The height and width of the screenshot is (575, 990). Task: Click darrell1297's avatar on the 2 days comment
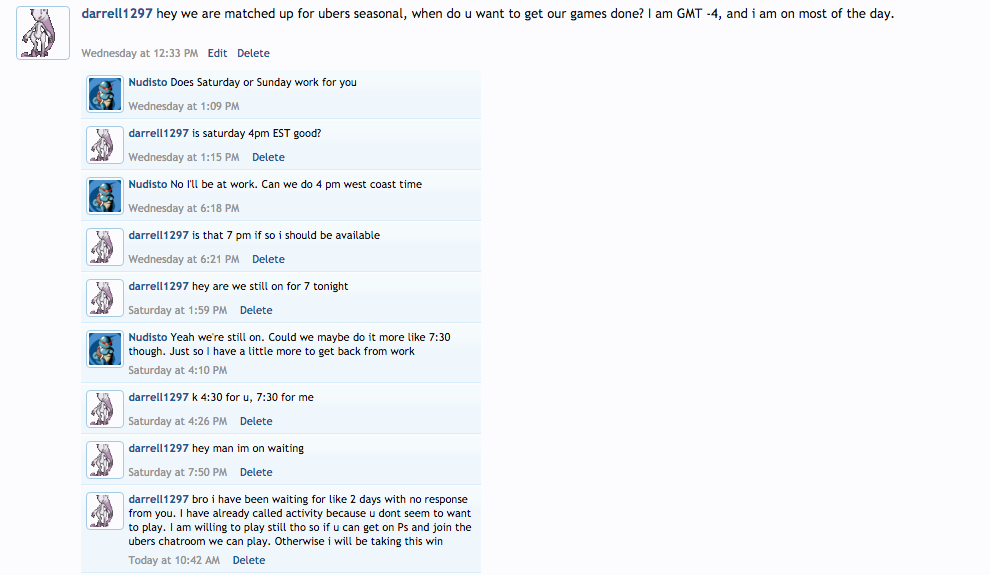point(105,511)
